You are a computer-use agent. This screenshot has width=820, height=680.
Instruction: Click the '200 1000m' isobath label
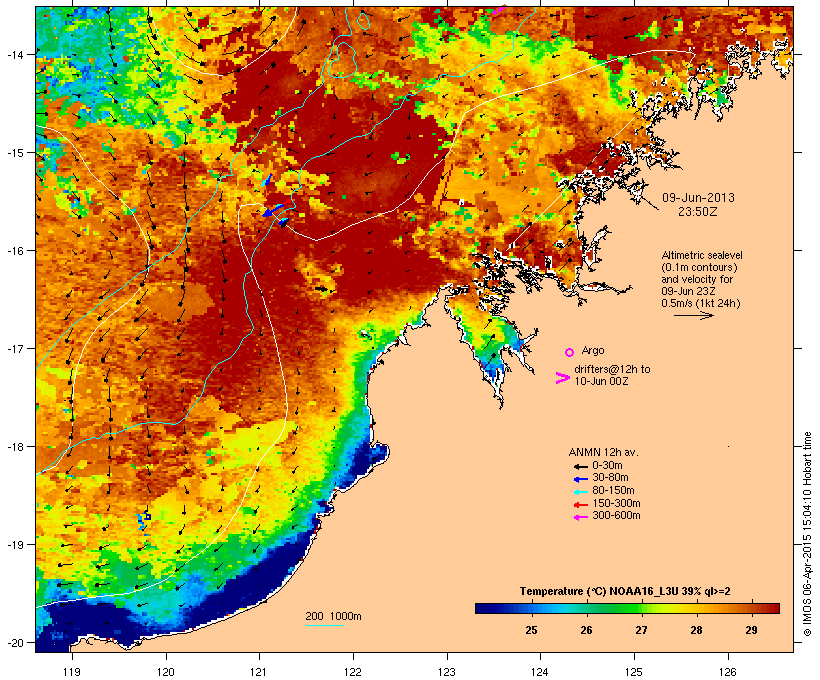click(x=333, y=616)
